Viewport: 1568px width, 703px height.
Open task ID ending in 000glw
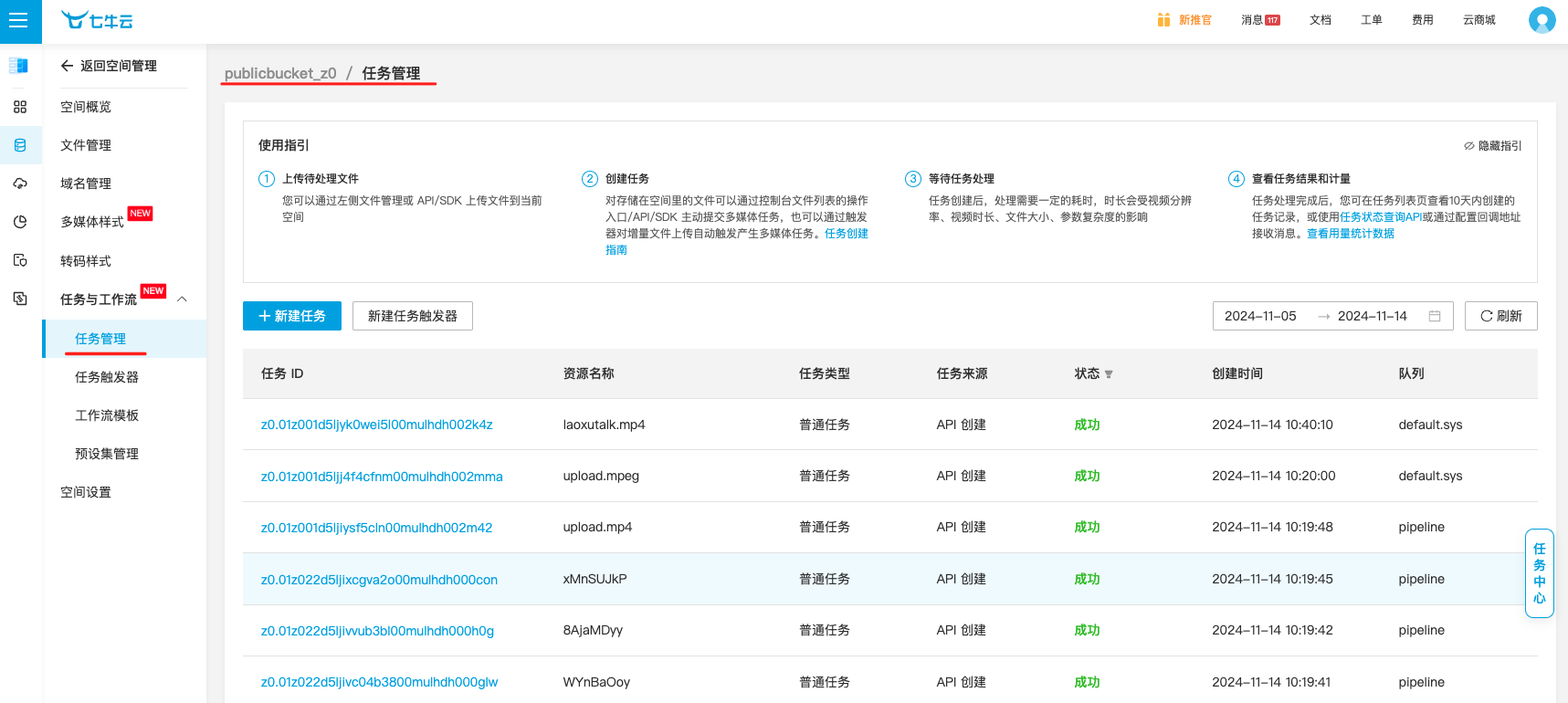[x=379, y=682]
